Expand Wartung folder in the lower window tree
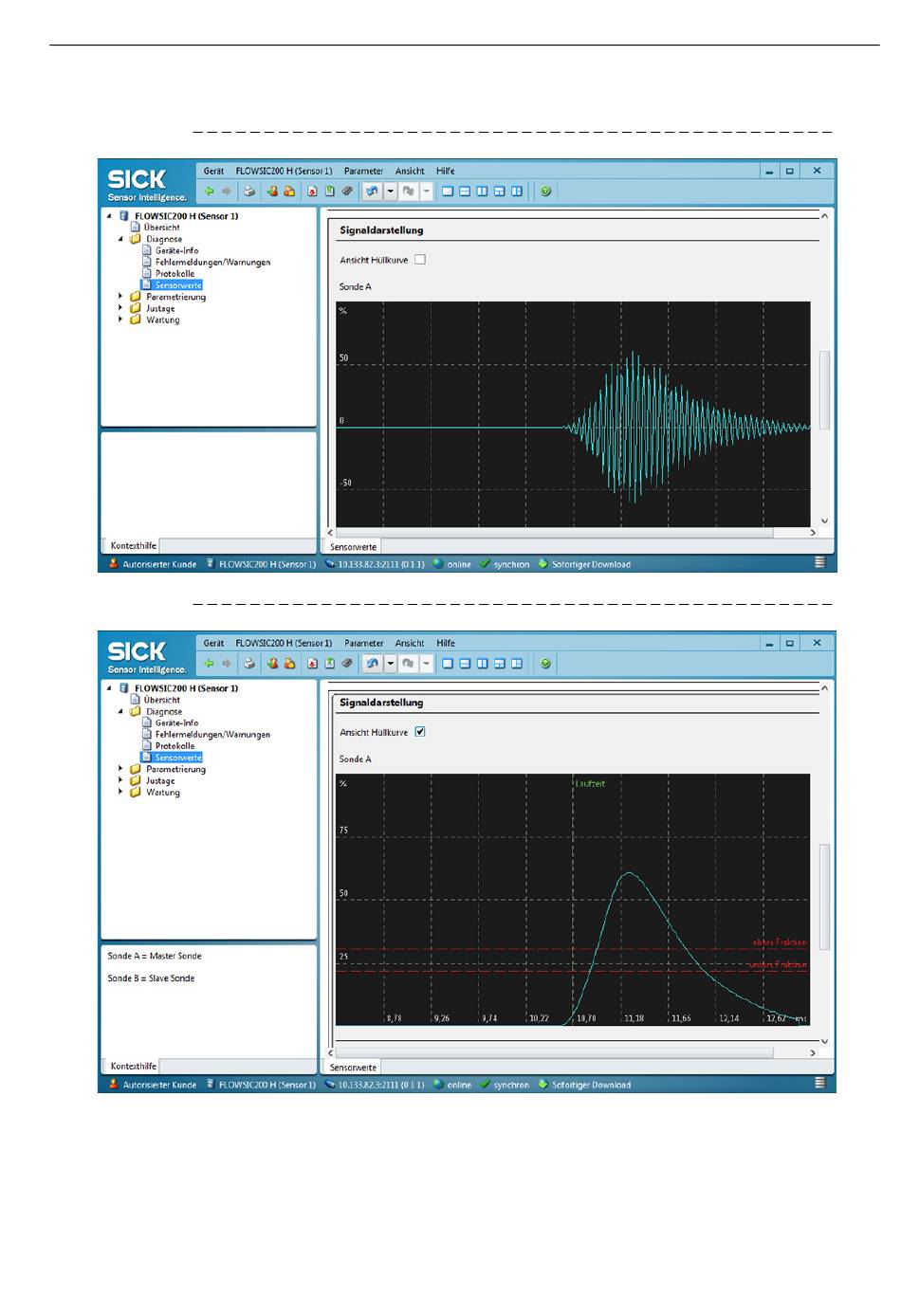Image resolution: width=901 pixels, height=1316 pixels. coord(120,792)
